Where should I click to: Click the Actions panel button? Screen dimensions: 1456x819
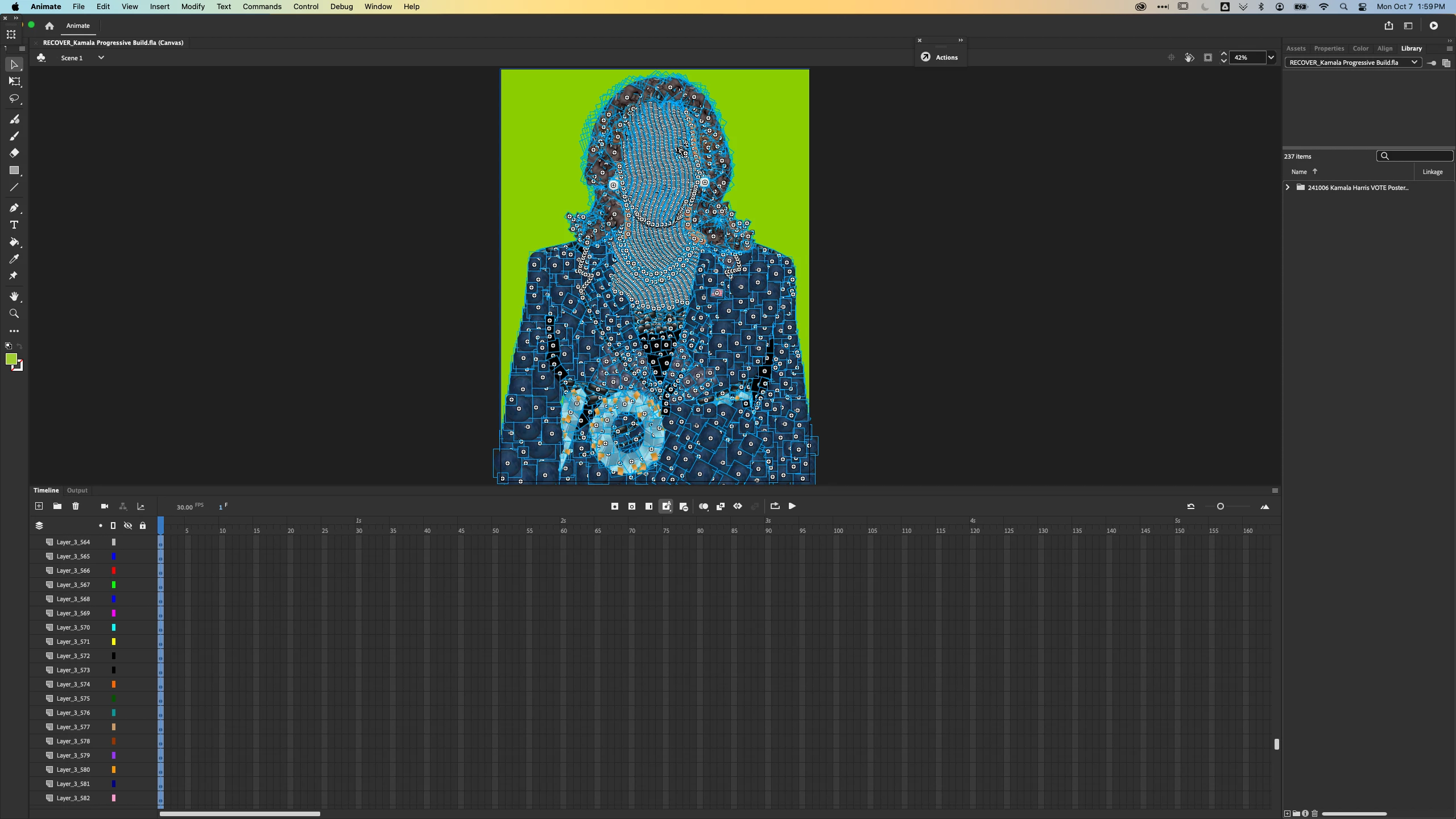940,57
